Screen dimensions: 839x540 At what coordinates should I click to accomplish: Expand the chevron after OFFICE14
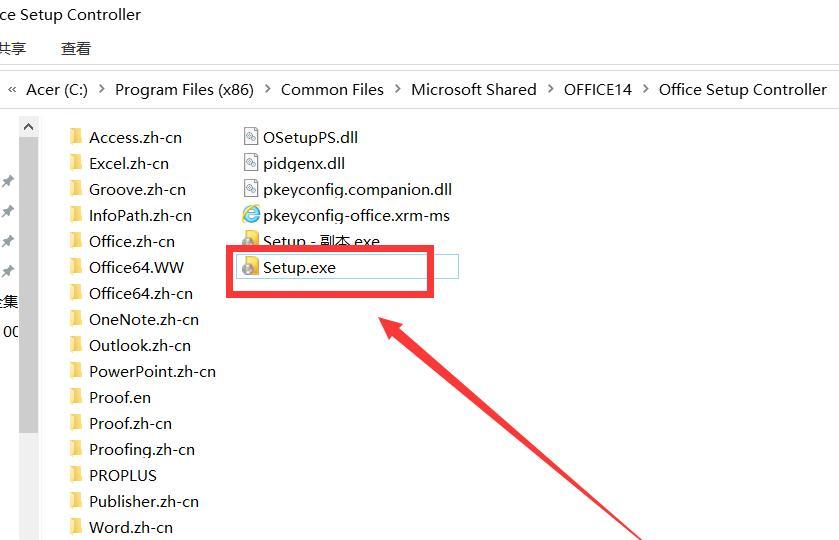click(x=646, y=89)
